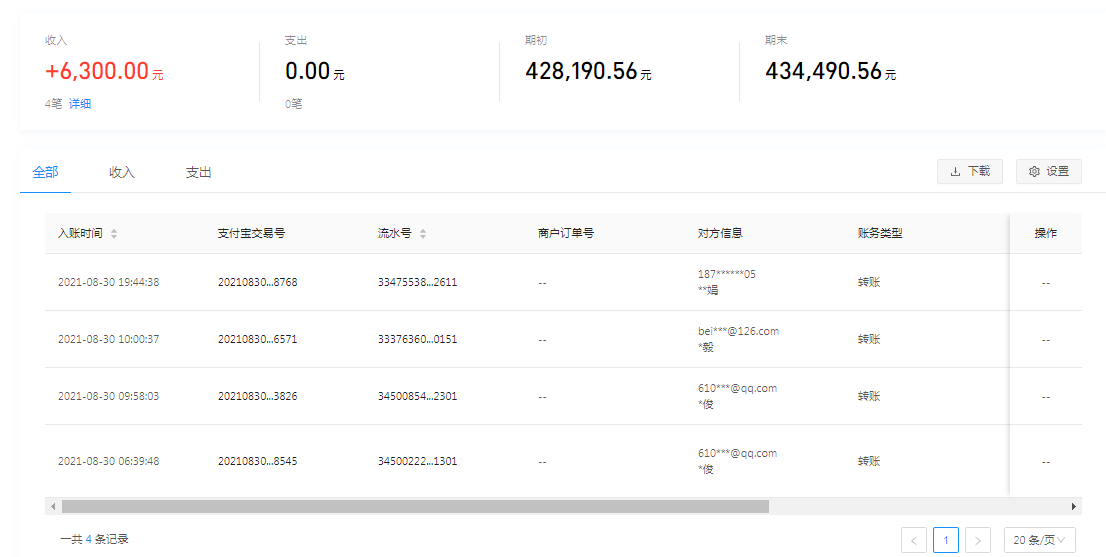Open 设置 settings with gear icon
The width and height of the screenshot is (1106, 557).
[1048, 171]
